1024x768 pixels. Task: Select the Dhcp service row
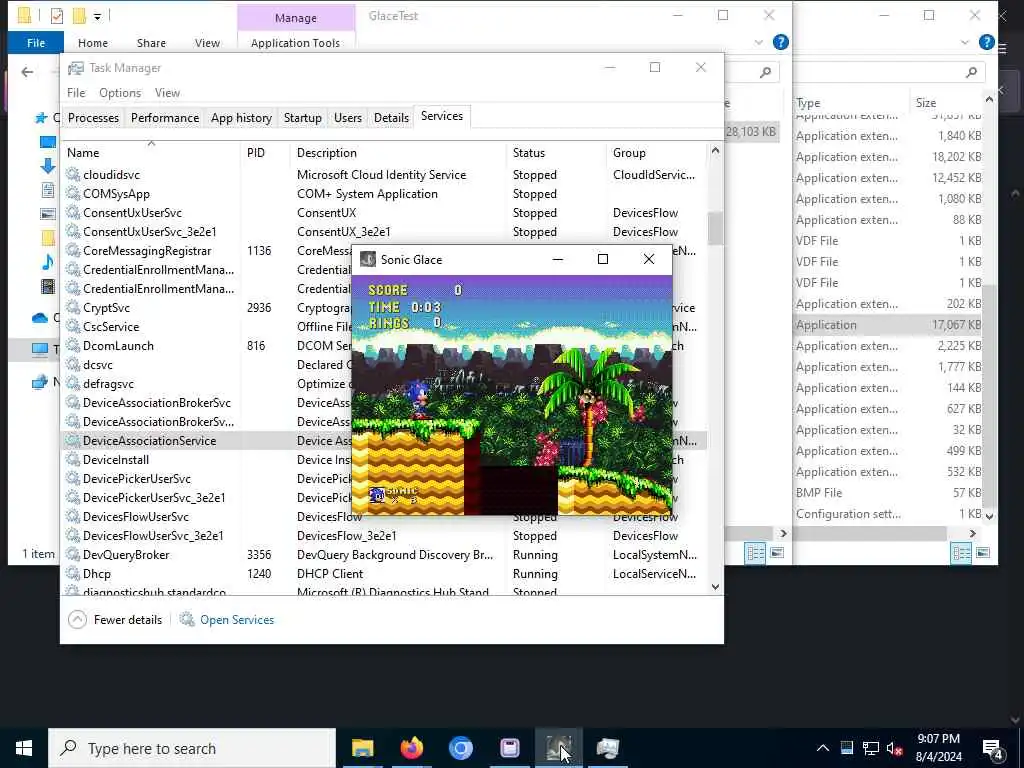click(384, 573)
